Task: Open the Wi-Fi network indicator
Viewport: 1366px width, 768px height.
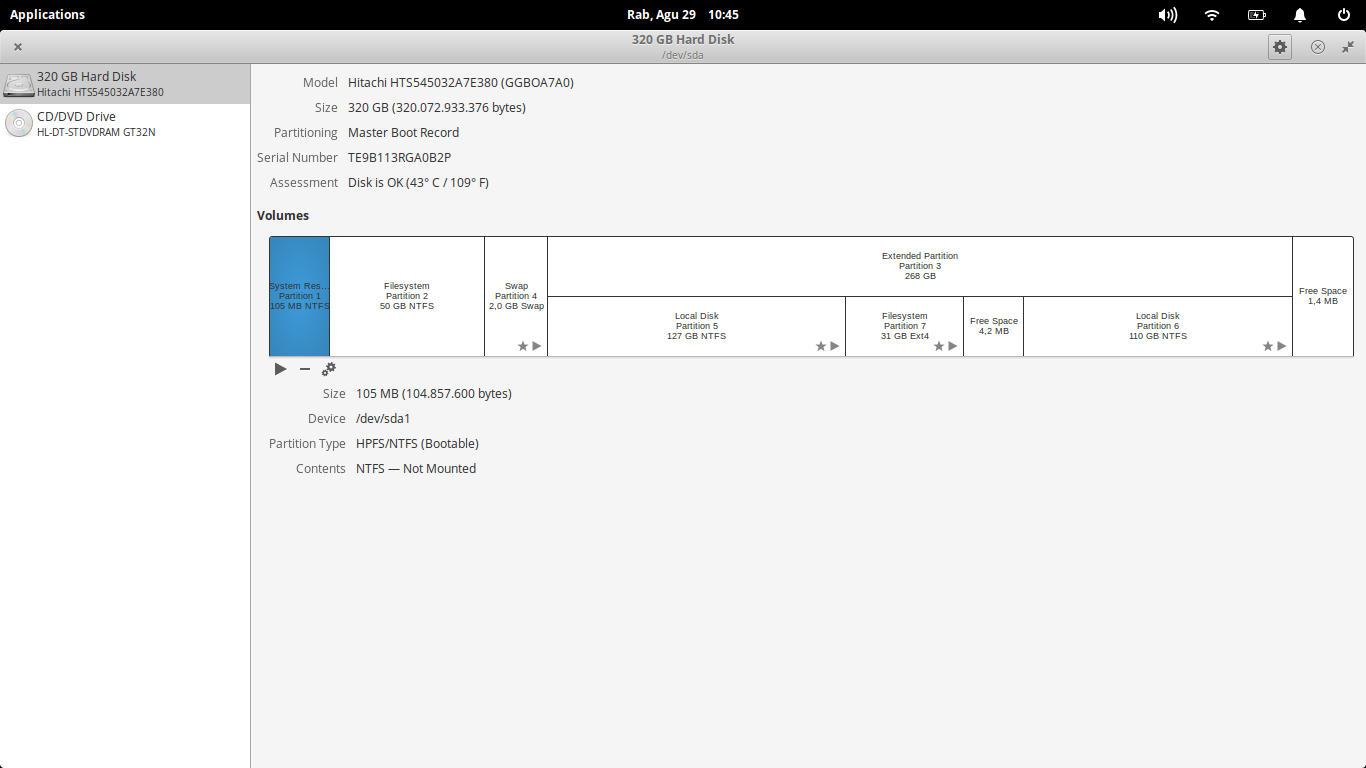Action: [x=1212, y=15]
